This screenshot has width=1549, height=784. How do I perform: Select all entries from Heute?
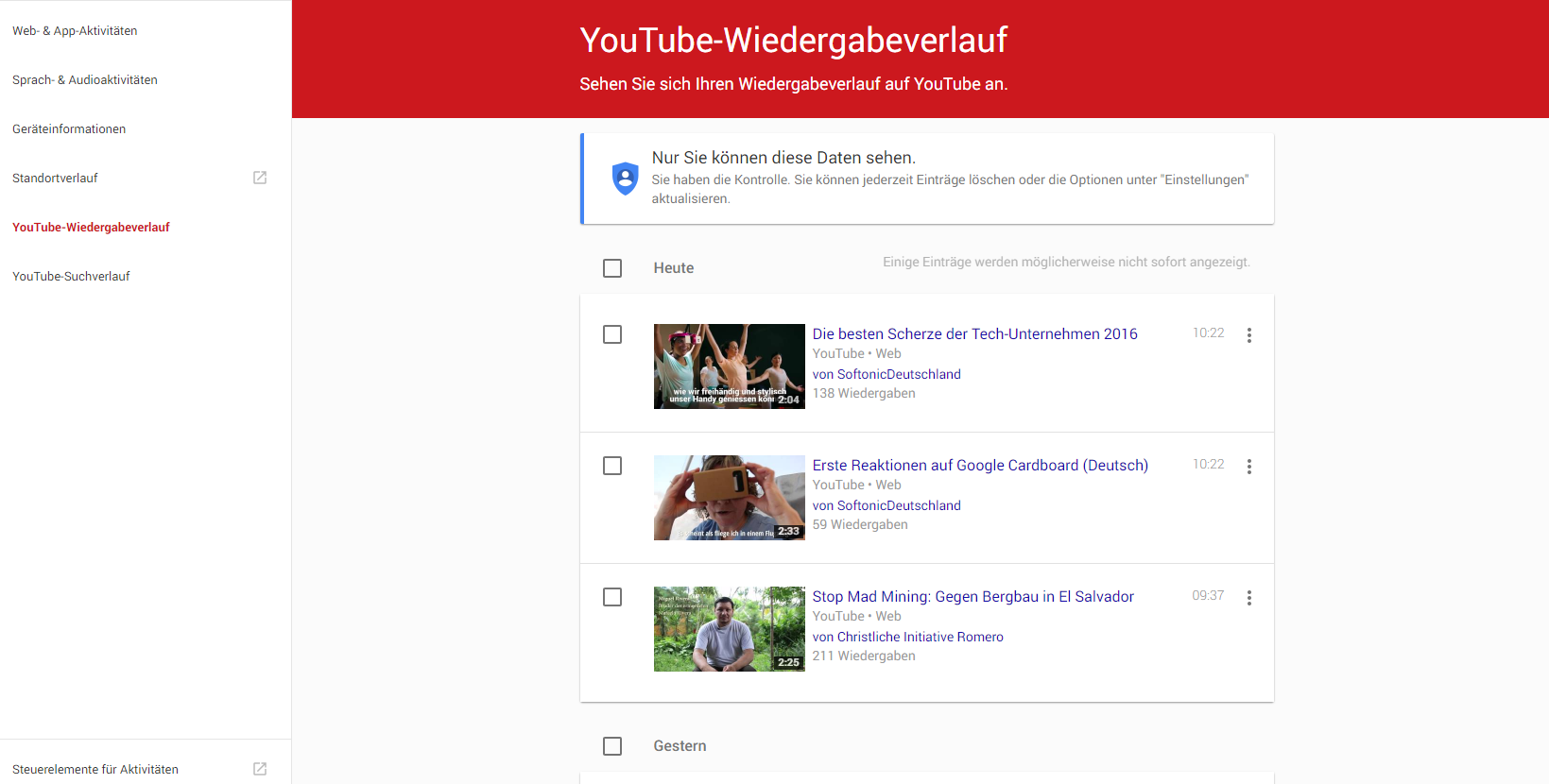tap(612, 268)
